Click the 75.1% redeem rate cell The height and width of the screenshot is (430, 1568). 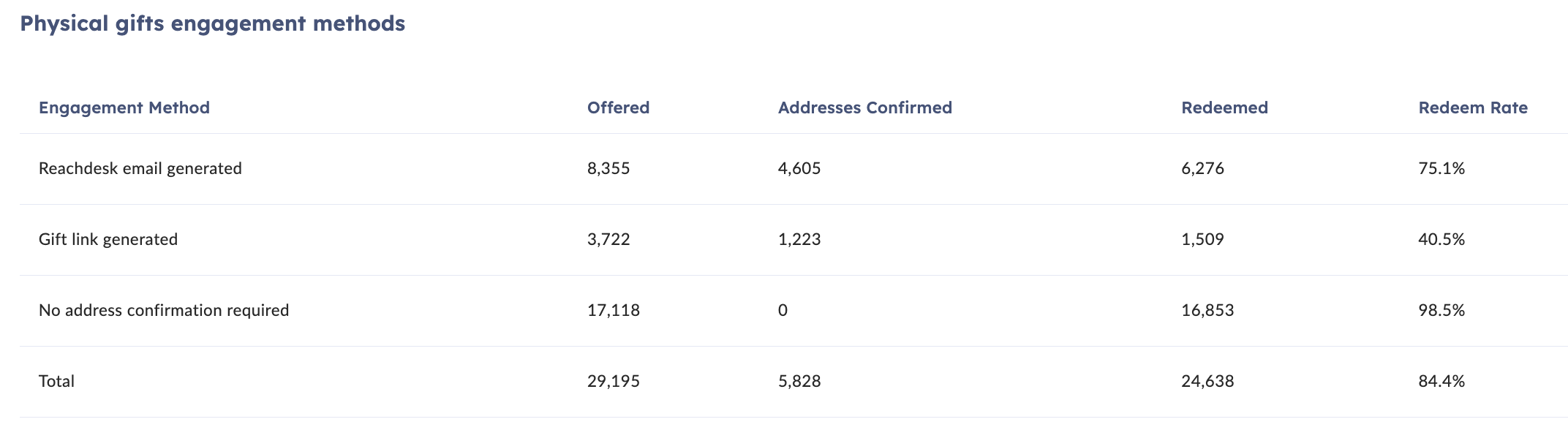coord(1441,168)
